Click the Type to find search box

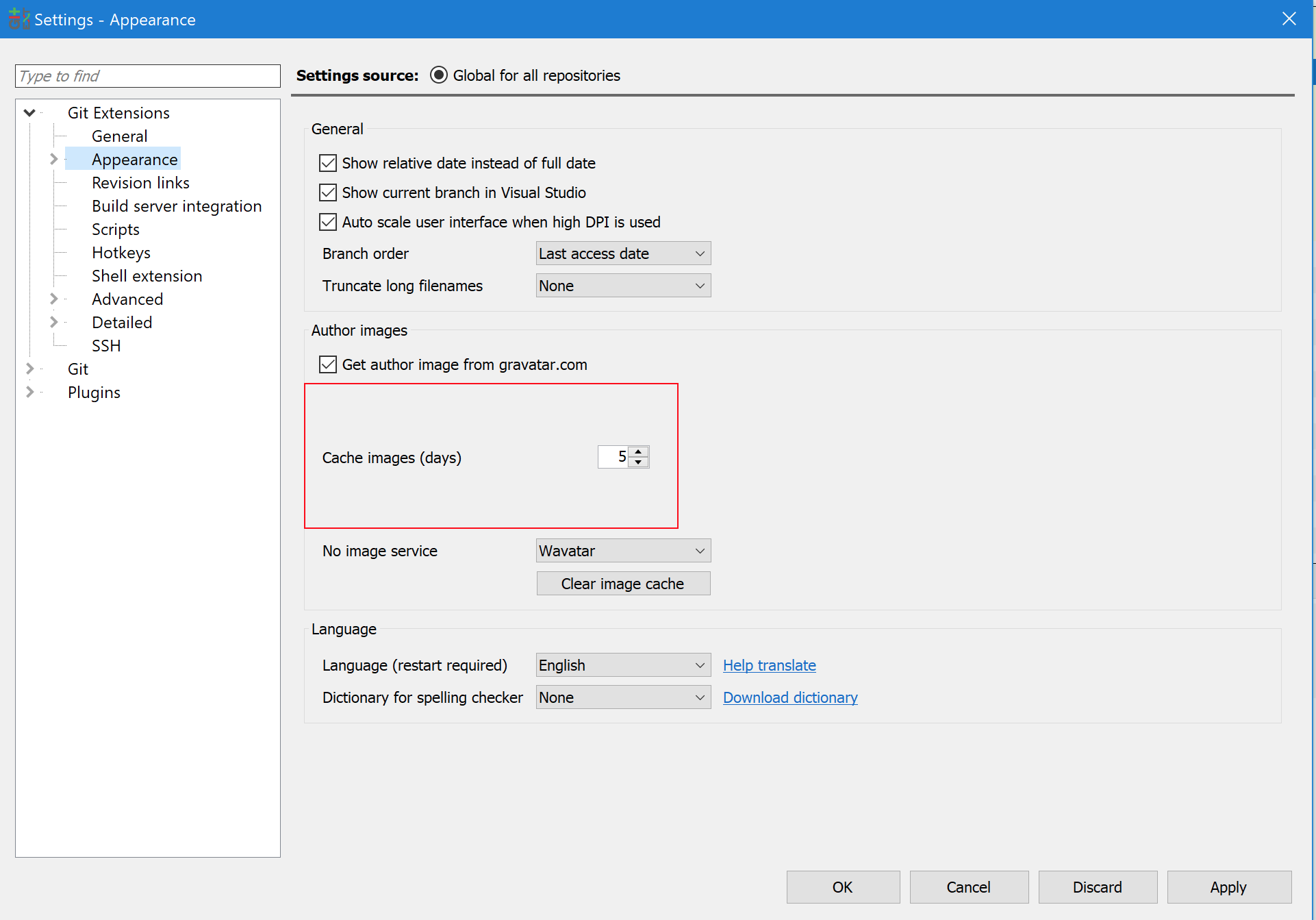pyautogui.click(x=147, y=76)
